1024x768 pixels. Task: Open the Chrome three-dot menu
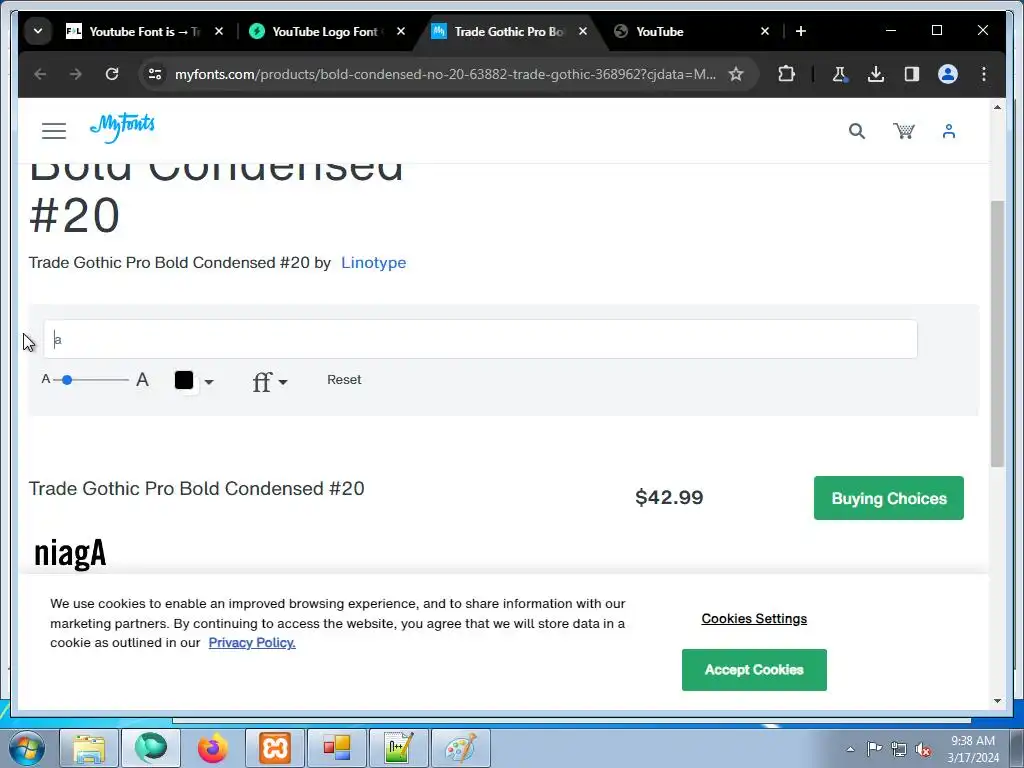[x=984, y=74]
